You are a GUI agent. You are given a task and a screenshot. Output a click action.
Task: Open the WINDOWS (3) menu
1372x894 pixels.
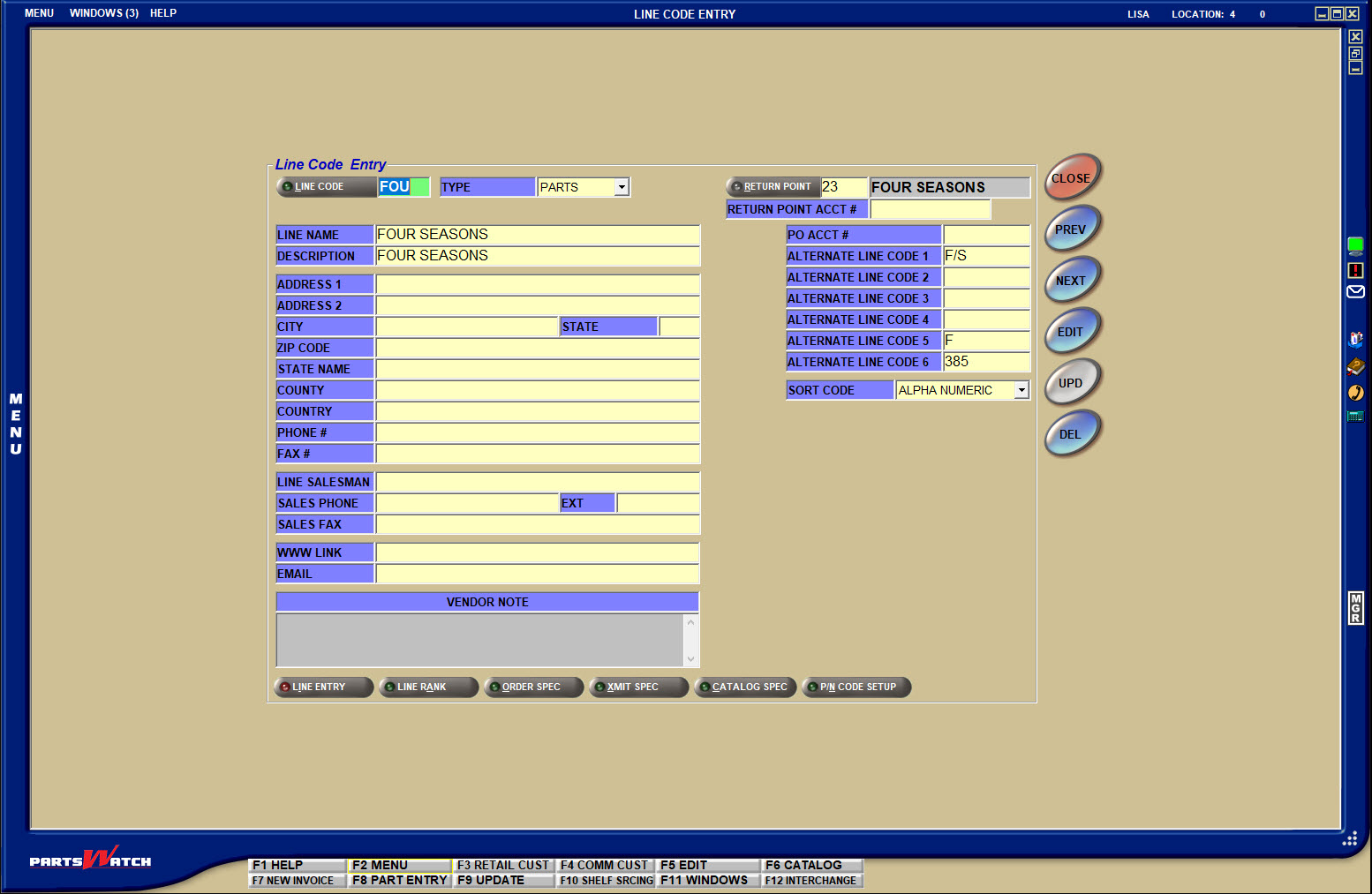click(104, 13)
